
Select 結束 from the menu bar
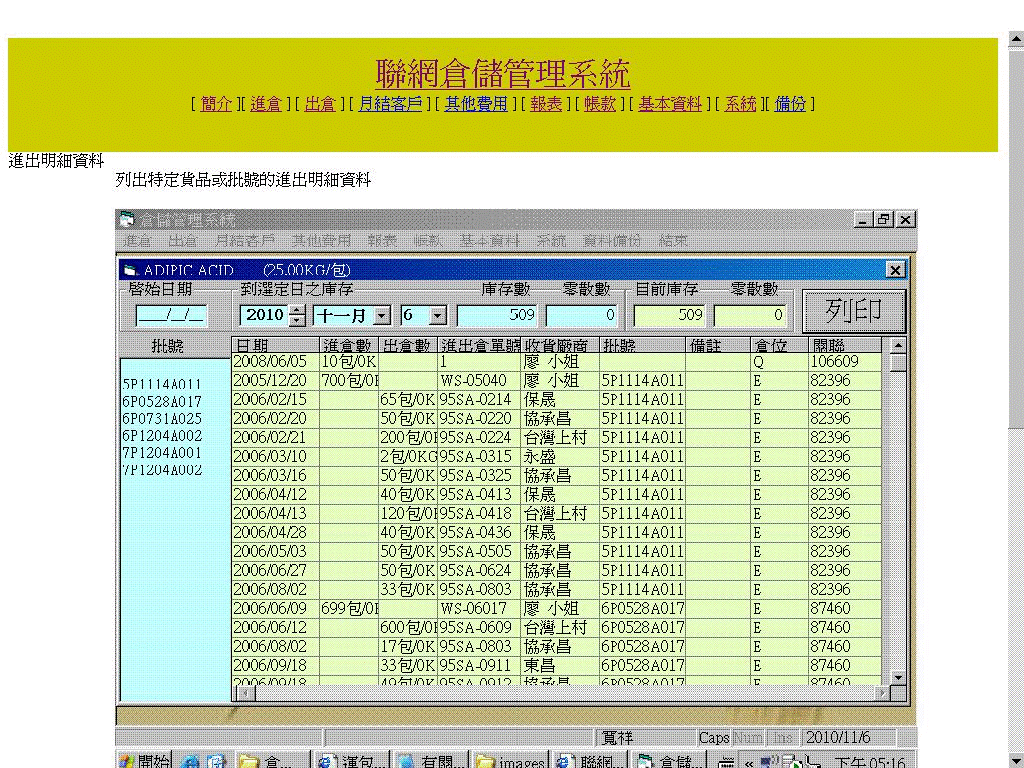point(672,240)
